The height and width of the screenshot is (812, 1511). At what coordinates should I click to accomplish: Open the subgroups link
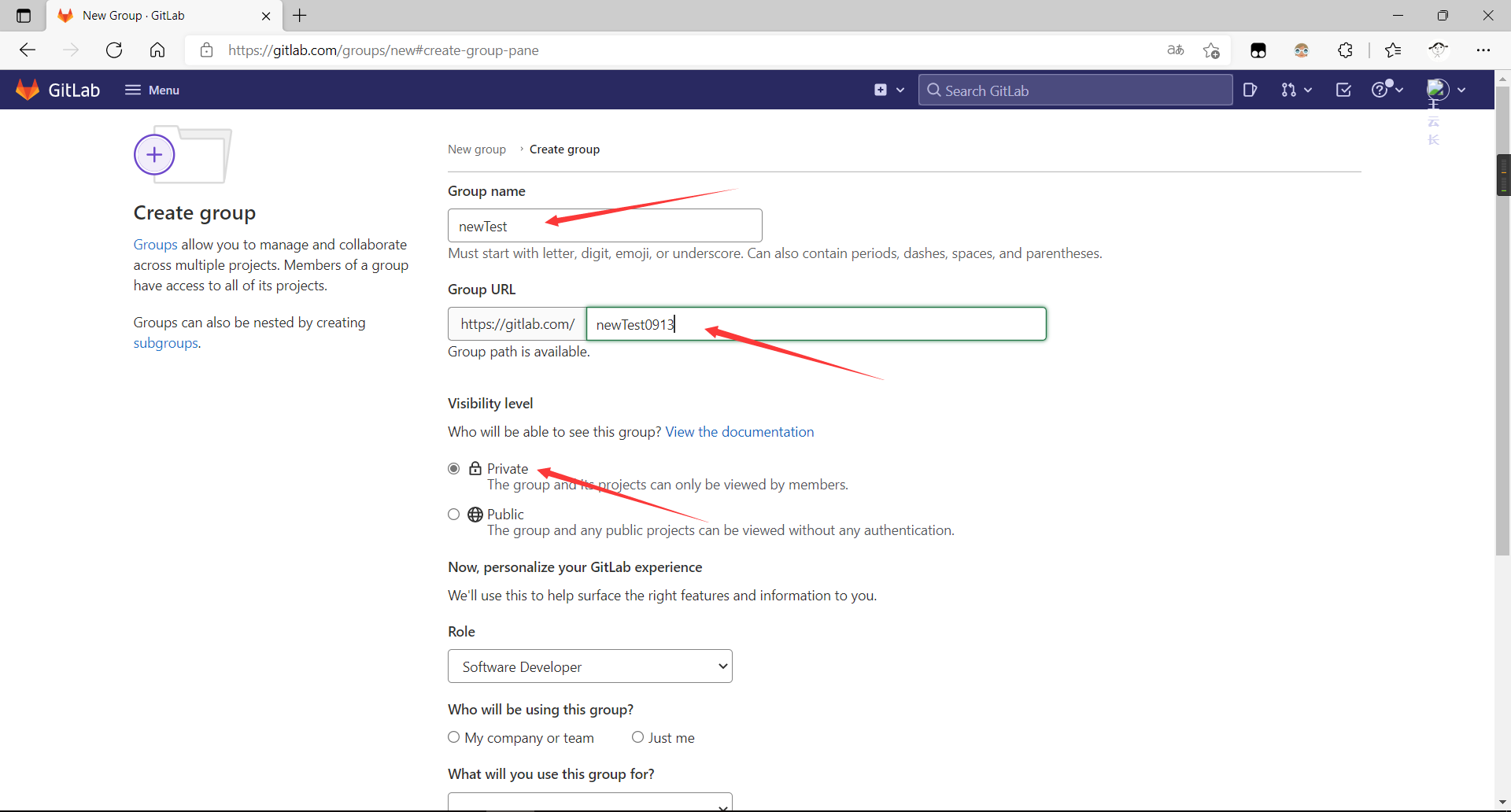pos(165,343)
